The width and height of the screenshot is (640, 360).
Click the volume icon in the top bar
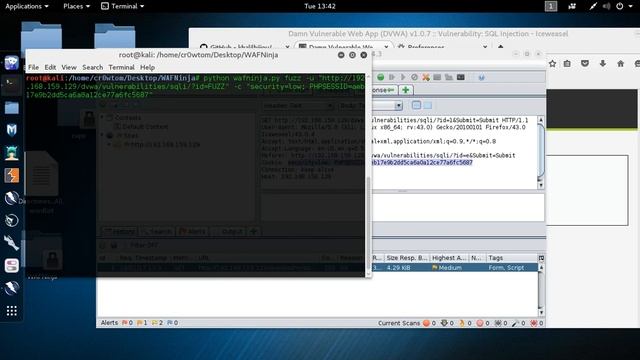(607, 6)
